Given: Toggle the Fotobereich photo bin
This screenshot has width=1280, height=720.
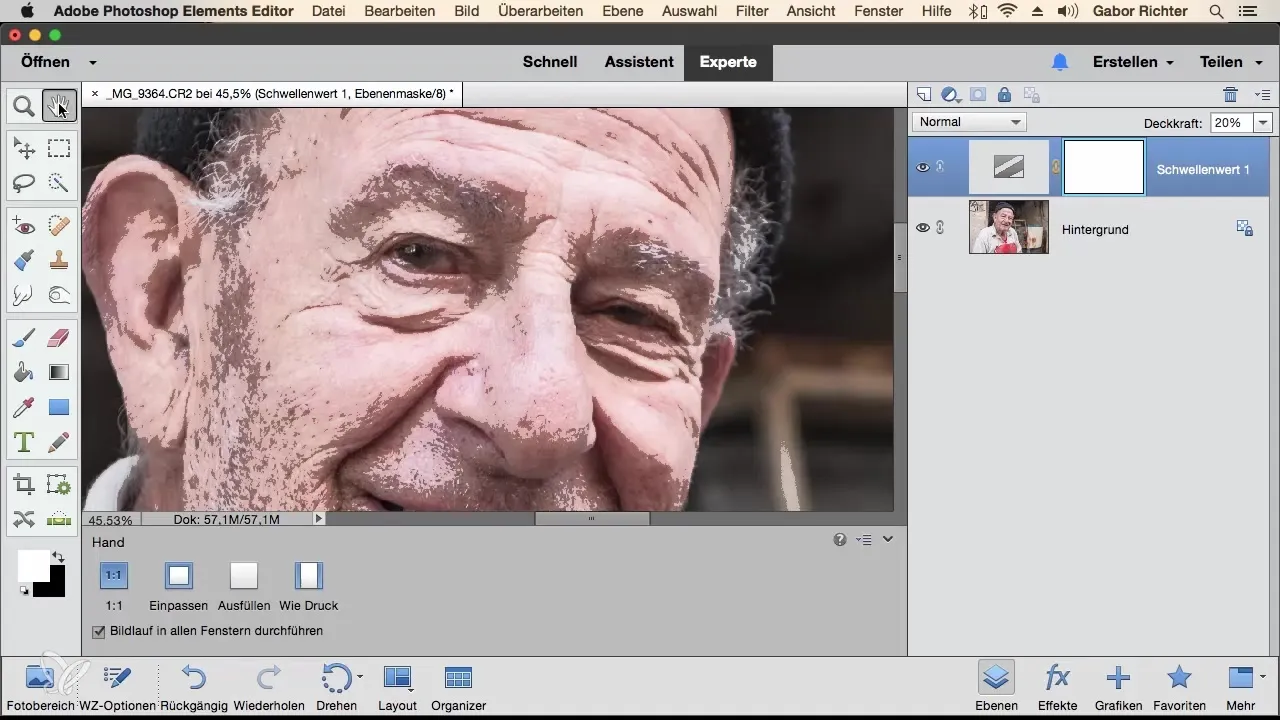Looking at the screenshot, I should [x=39, y=687].
